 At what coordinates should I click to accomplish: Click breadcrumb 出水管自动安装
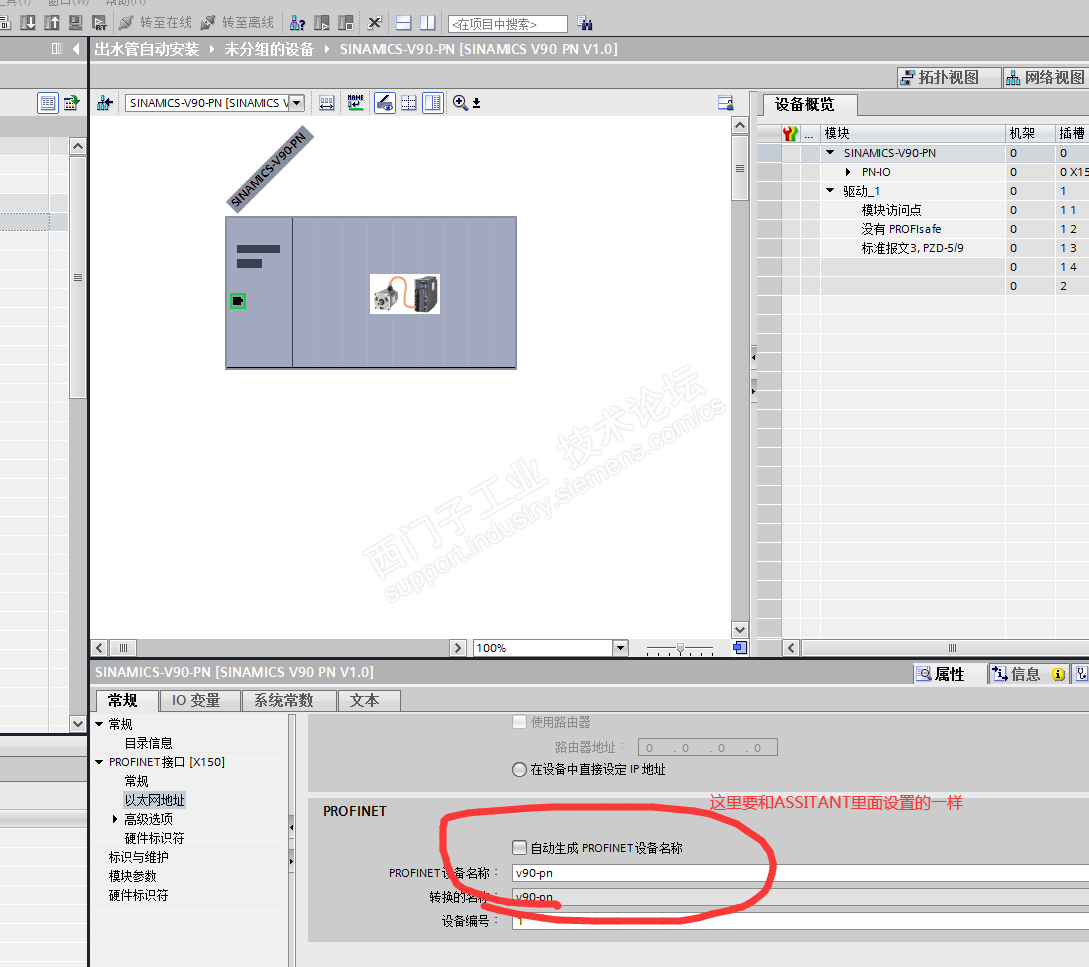(x=147, y=49)
